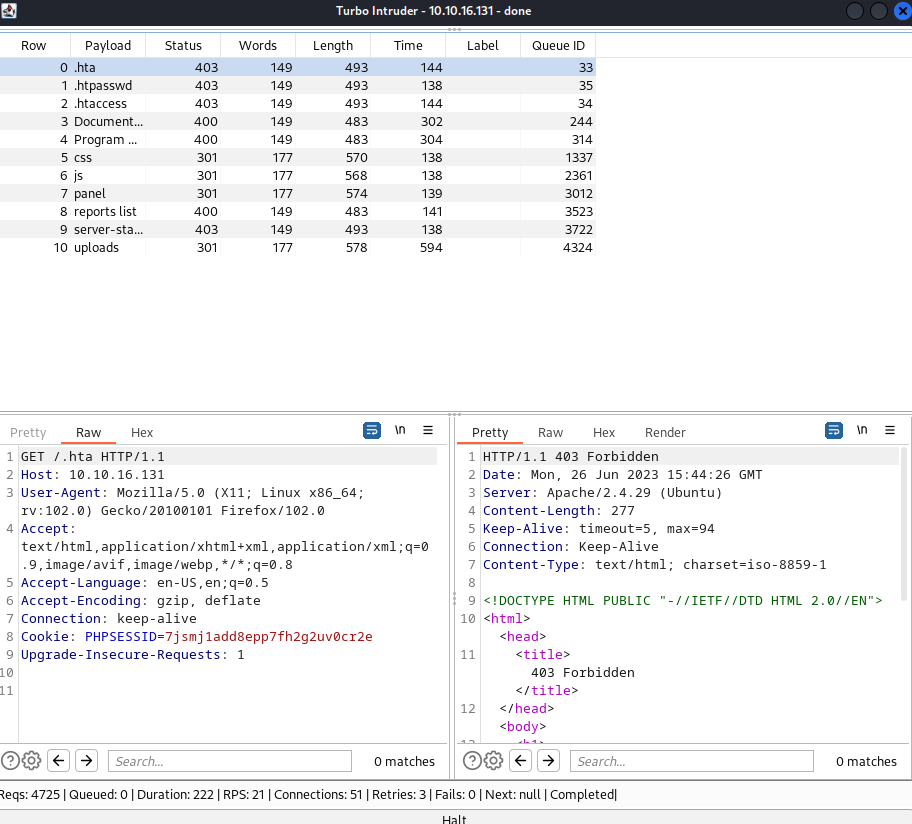The height and width of the screenshot is (824, 912).
Task: Select the uploads payload row
Action: click(x=96, y=248)
